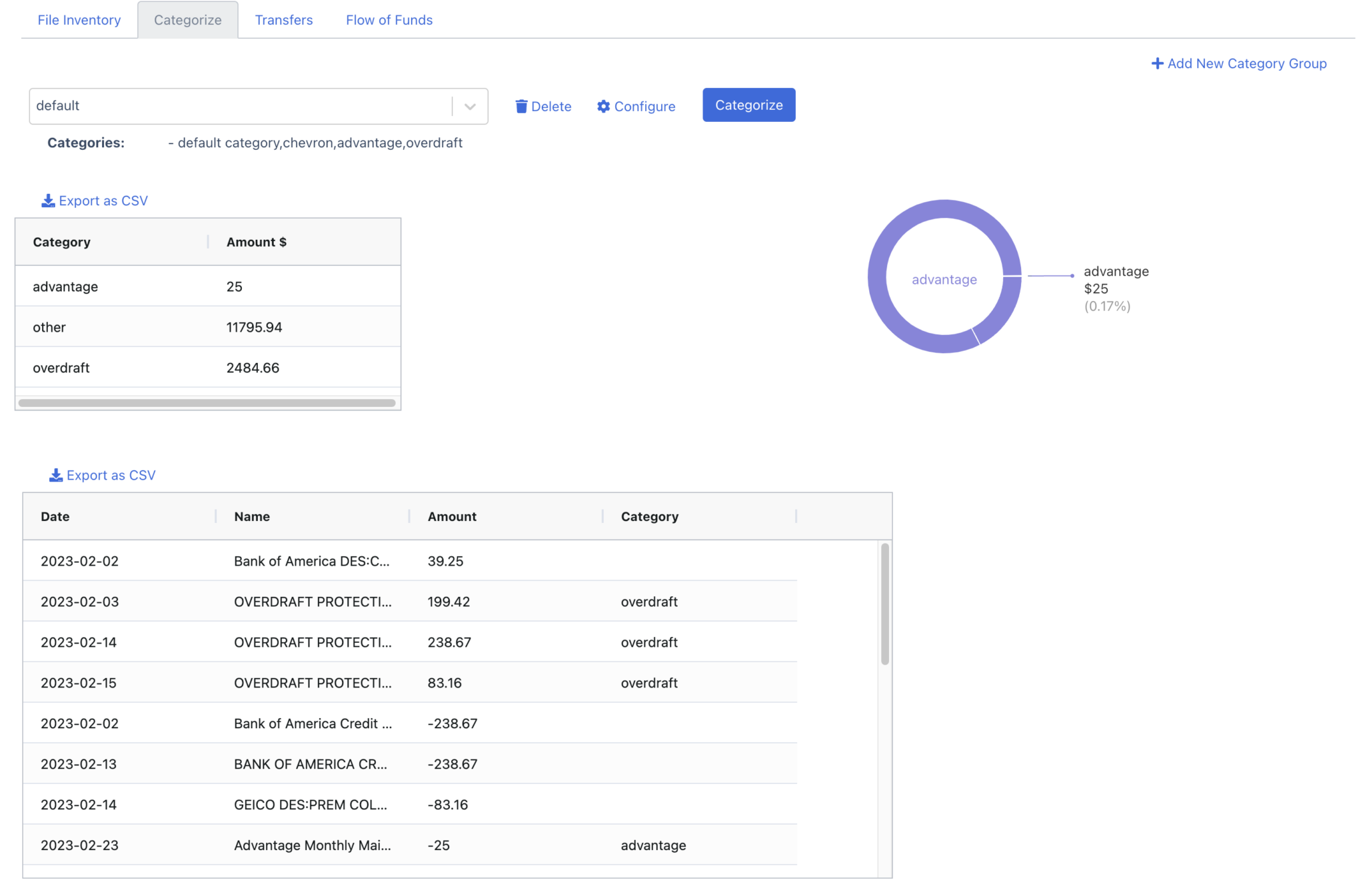The width and height of the screenshot is (1365, 896).
Task: Switch to the Transfers tab
Action: pos(283,19)
